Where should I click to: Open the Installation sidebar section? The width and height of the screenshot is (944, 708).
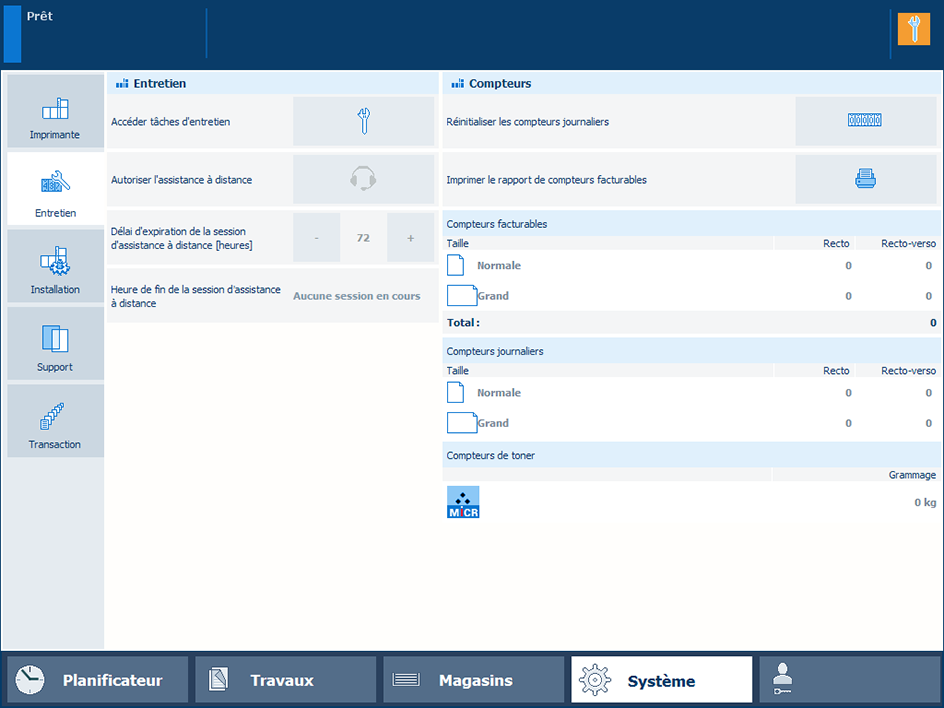coord(55,266)
